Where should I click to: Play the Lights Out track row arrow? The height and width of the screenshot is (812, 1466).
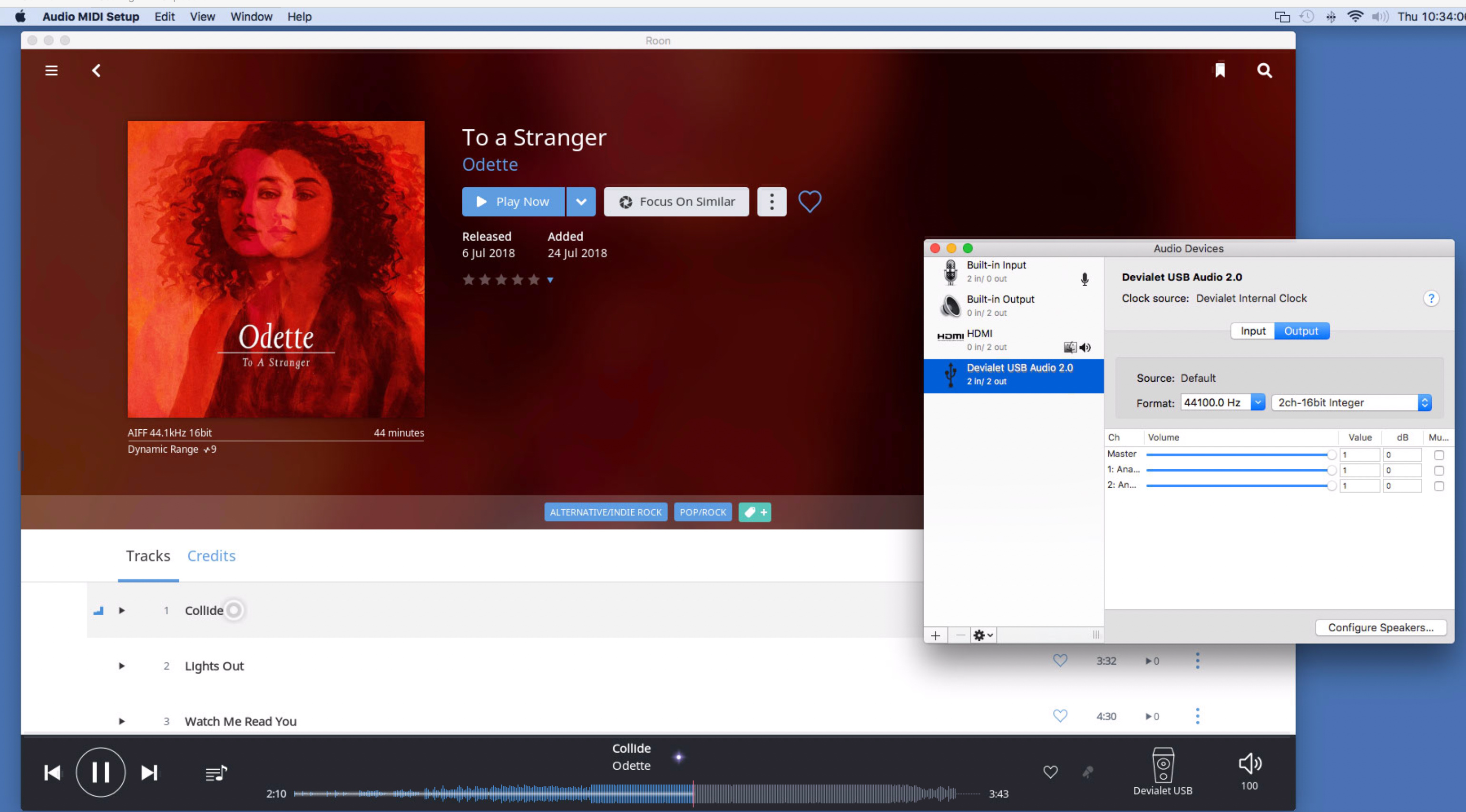(121, 665)
